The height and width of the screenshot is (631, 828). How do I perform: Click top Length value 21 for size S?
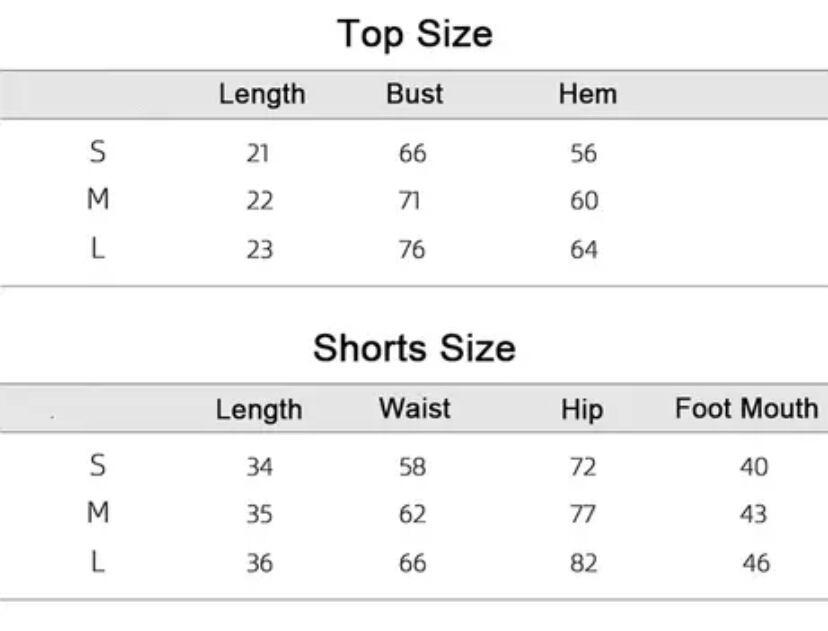coord(259,154)
